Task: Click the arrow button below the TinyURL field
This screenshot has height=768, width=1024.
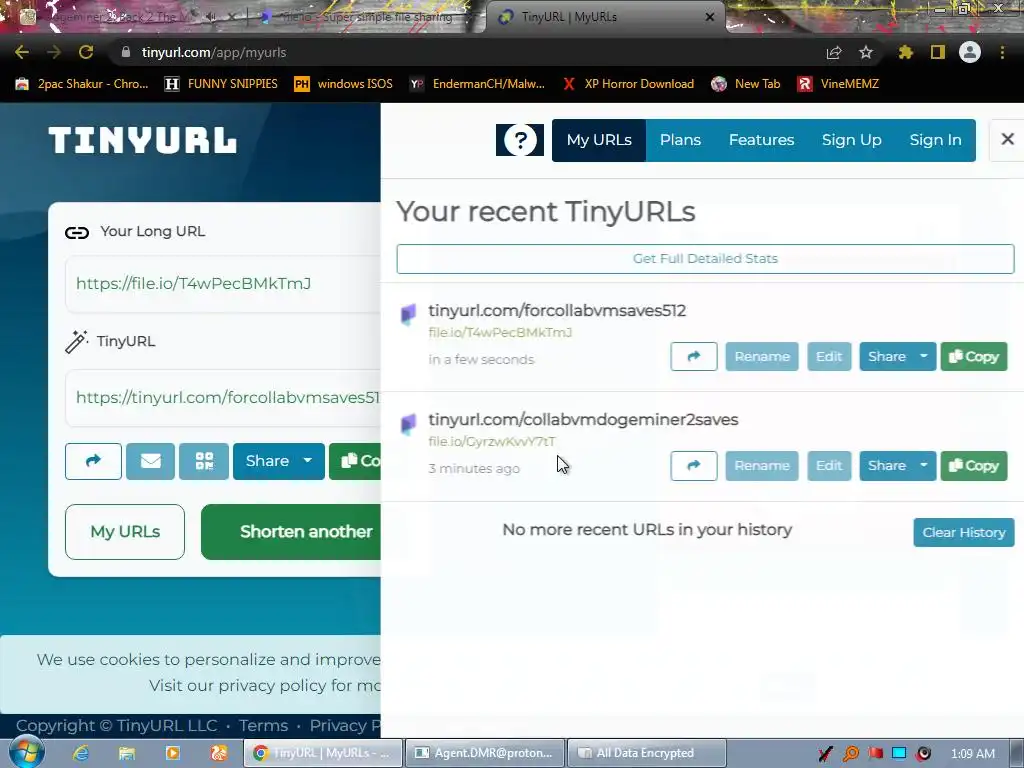Action: [93, 461]
